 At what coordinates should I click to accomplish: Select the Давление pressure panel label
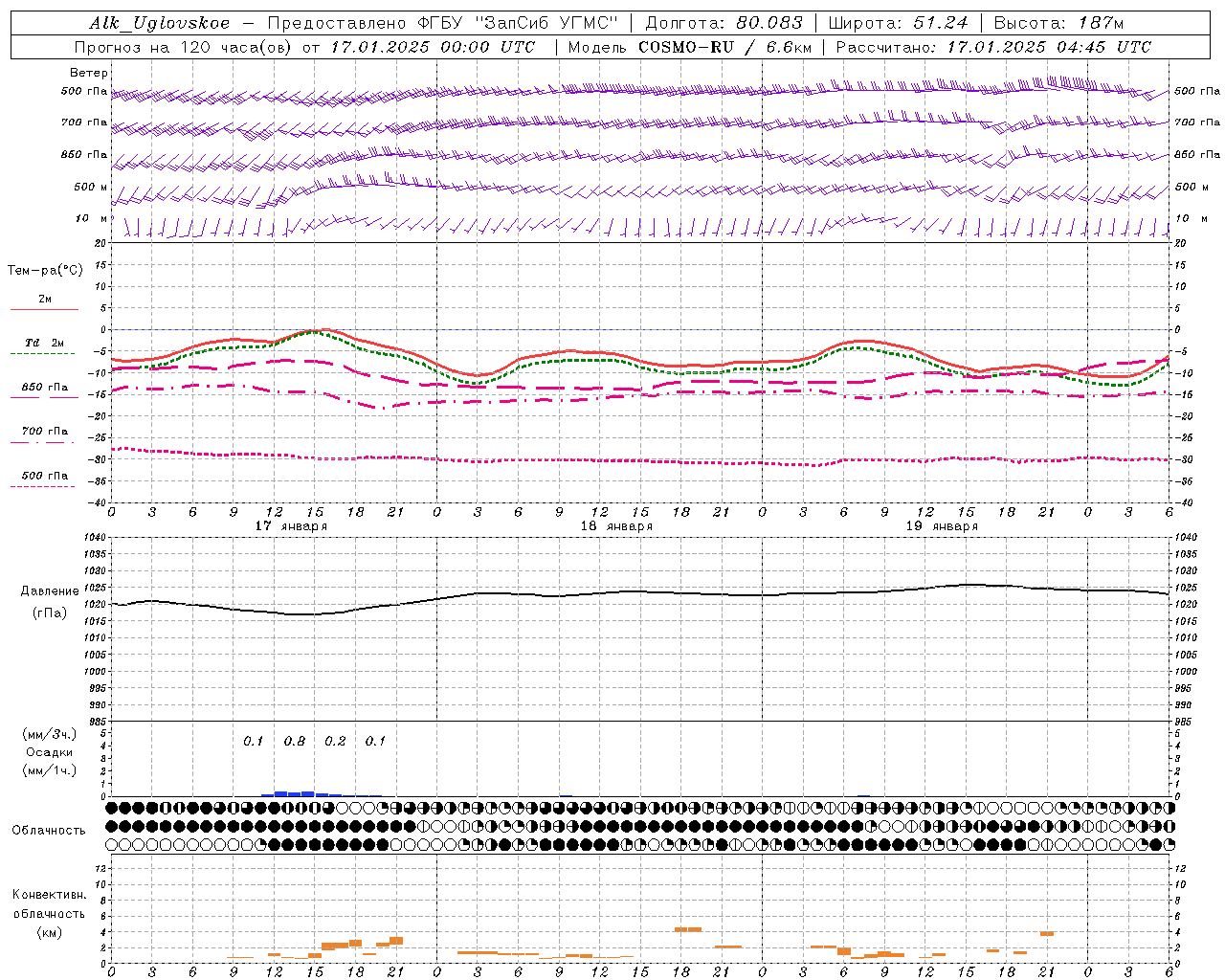(x=50, y=591)
